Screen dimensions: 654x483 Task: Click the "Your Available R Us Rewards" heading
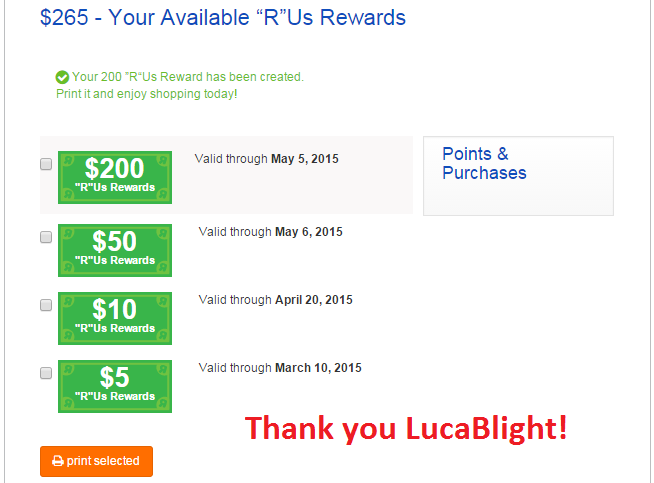click(x=223, y=18)
